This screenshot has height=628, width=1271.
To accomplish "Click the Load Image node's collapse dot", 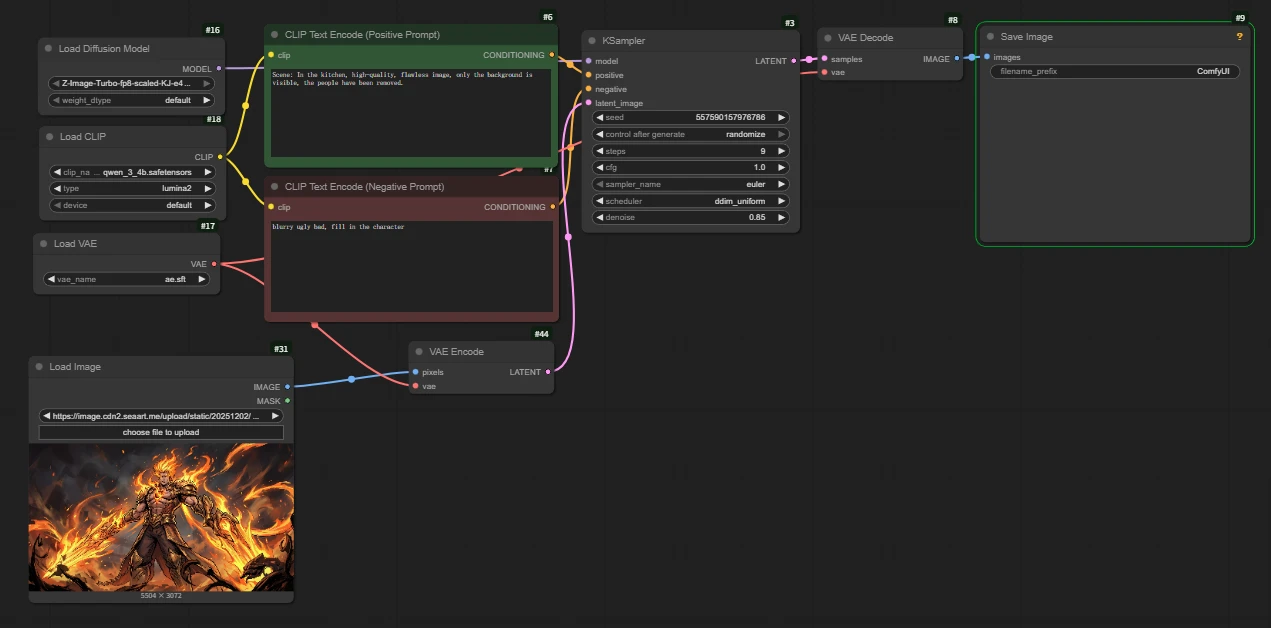I will 39,367.
